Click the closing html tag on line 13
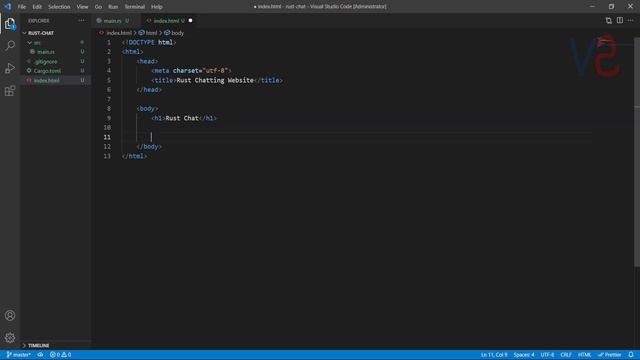Viewport: 640px width, 360px height. click(x=134, y=156)
